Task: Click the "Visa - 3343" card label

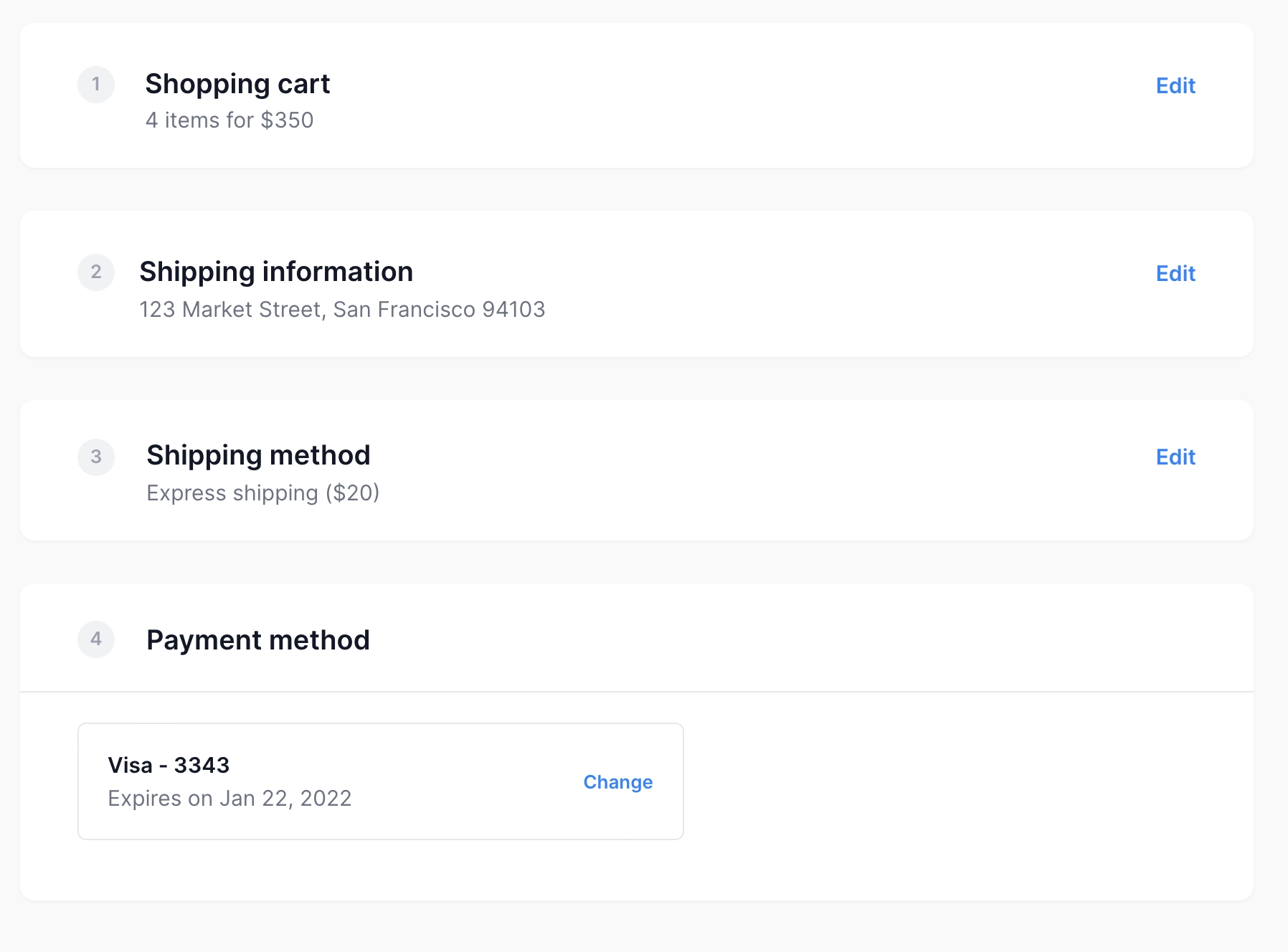Action: pos(169,766)
